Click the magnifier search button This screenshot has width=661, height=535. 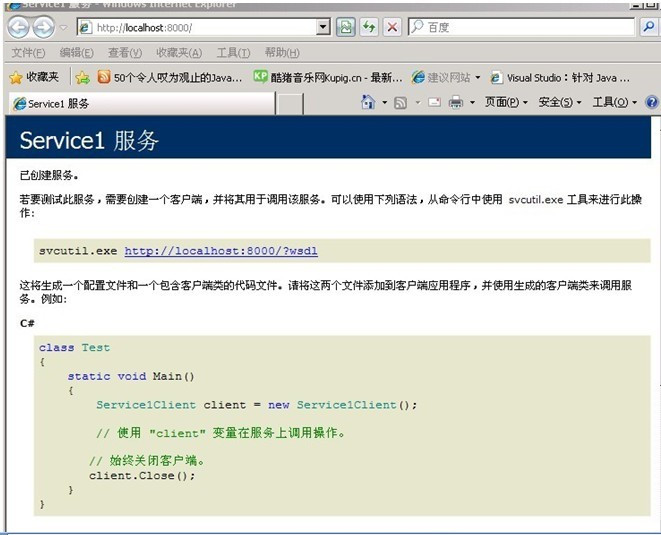point(648,28)
